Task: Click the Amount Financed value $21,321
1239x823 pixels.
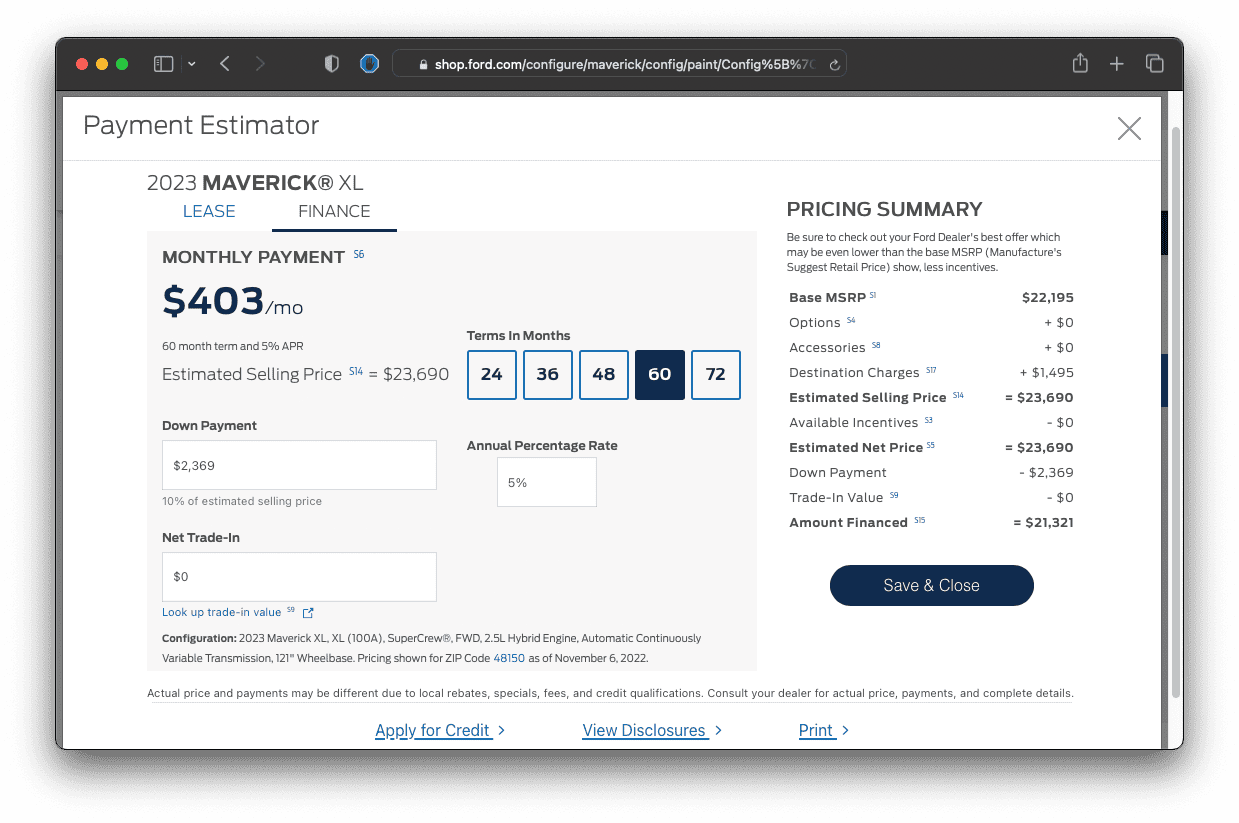Action: (x=1042, y=523)
